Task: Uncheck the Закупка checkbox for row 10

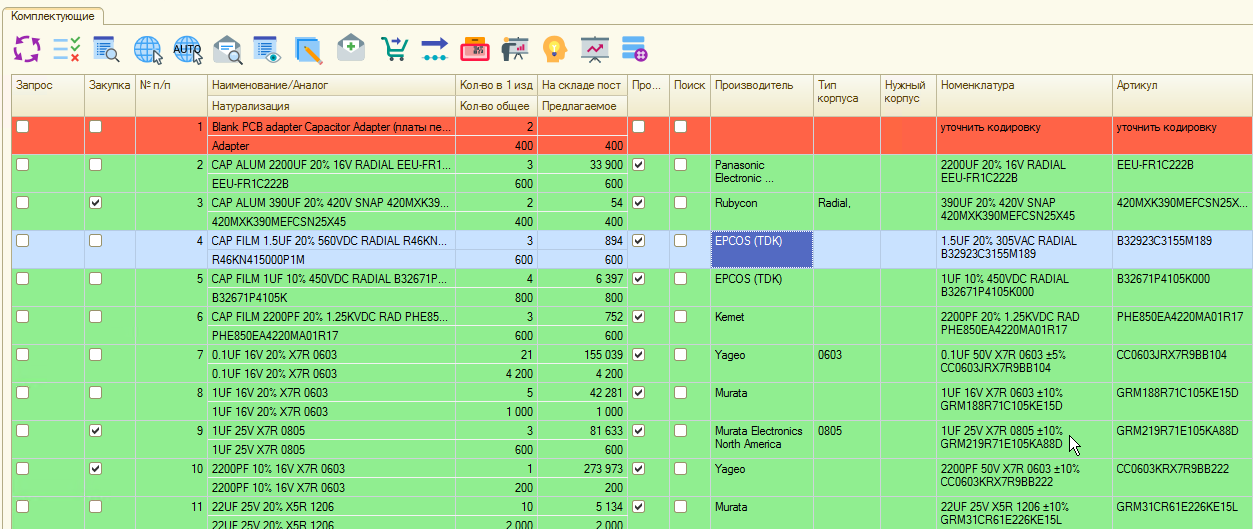Action: click(95, 469)
